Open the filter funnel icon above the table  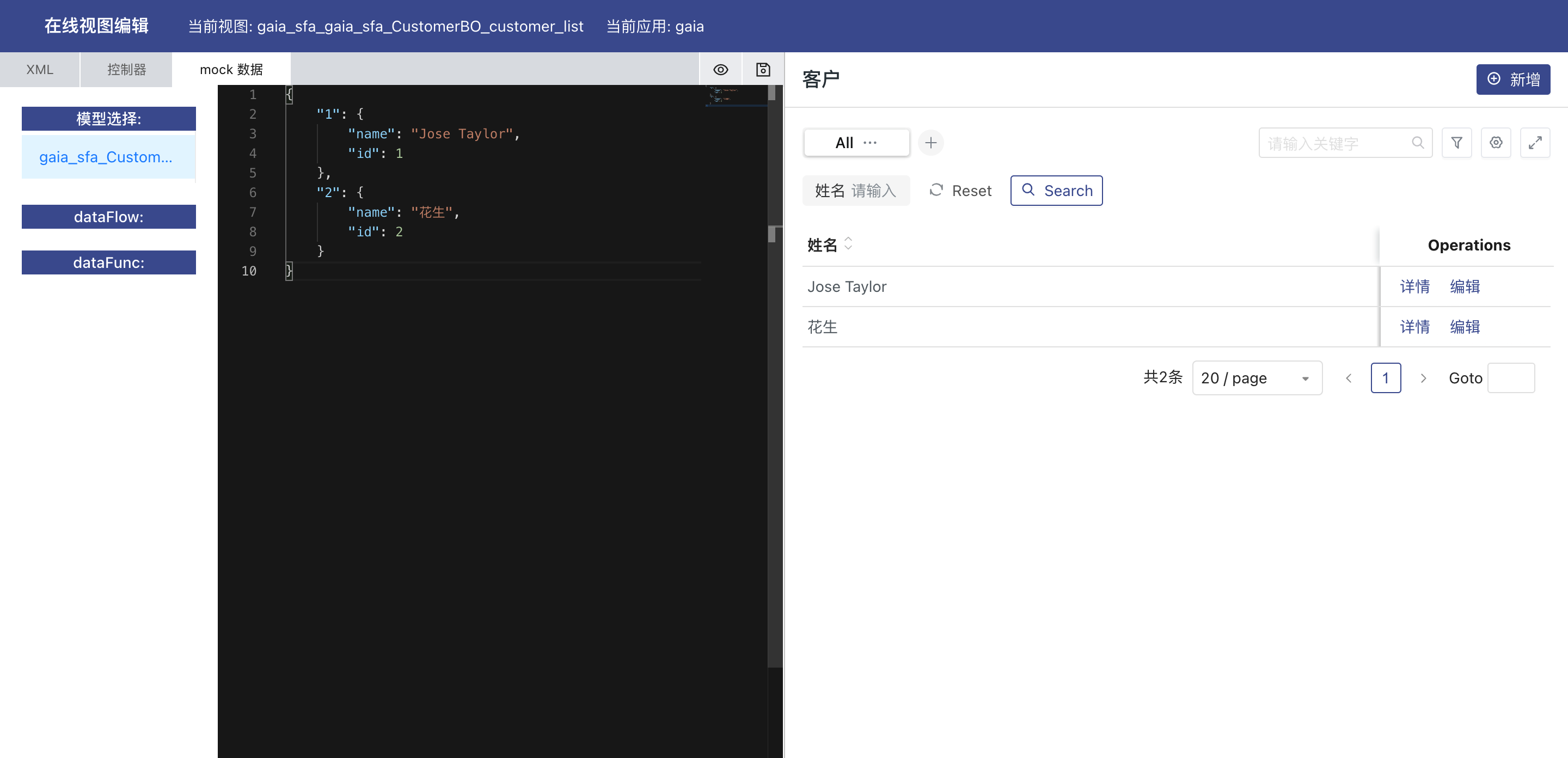[x=1456, y=143]
